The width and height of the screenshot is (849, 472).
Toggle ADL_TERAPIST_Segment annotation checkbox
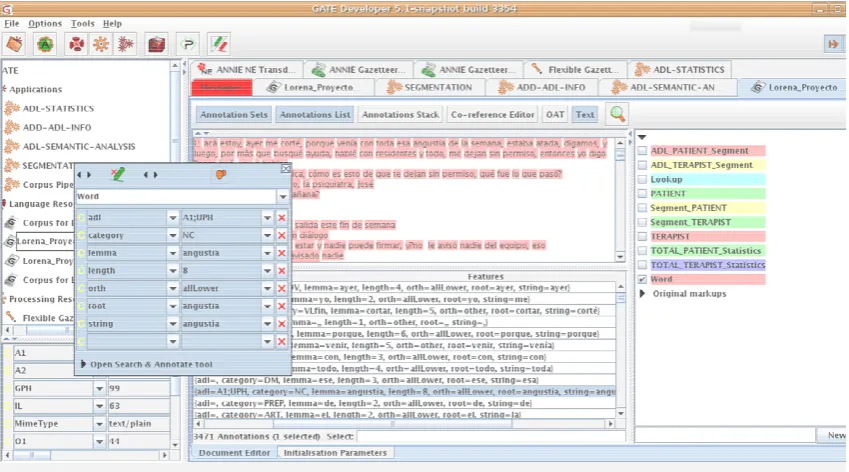tap(642, 165)
